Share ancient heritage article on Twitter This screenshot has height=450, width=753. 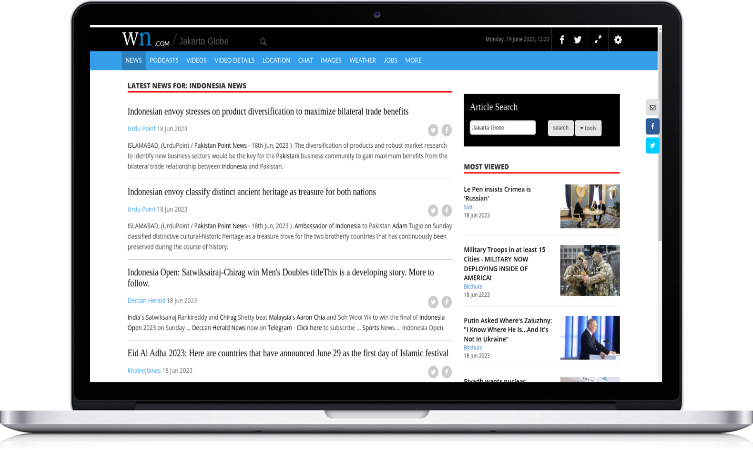pyautogui.click(x=433, y=210)
